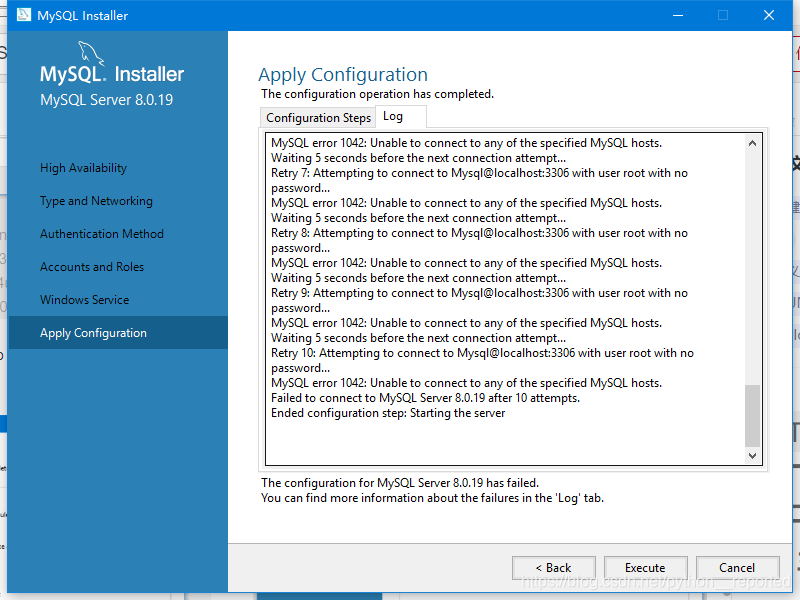Click the 'MySQL Server 8.0.19' sidebar subtitle

[x=107, y=100]
